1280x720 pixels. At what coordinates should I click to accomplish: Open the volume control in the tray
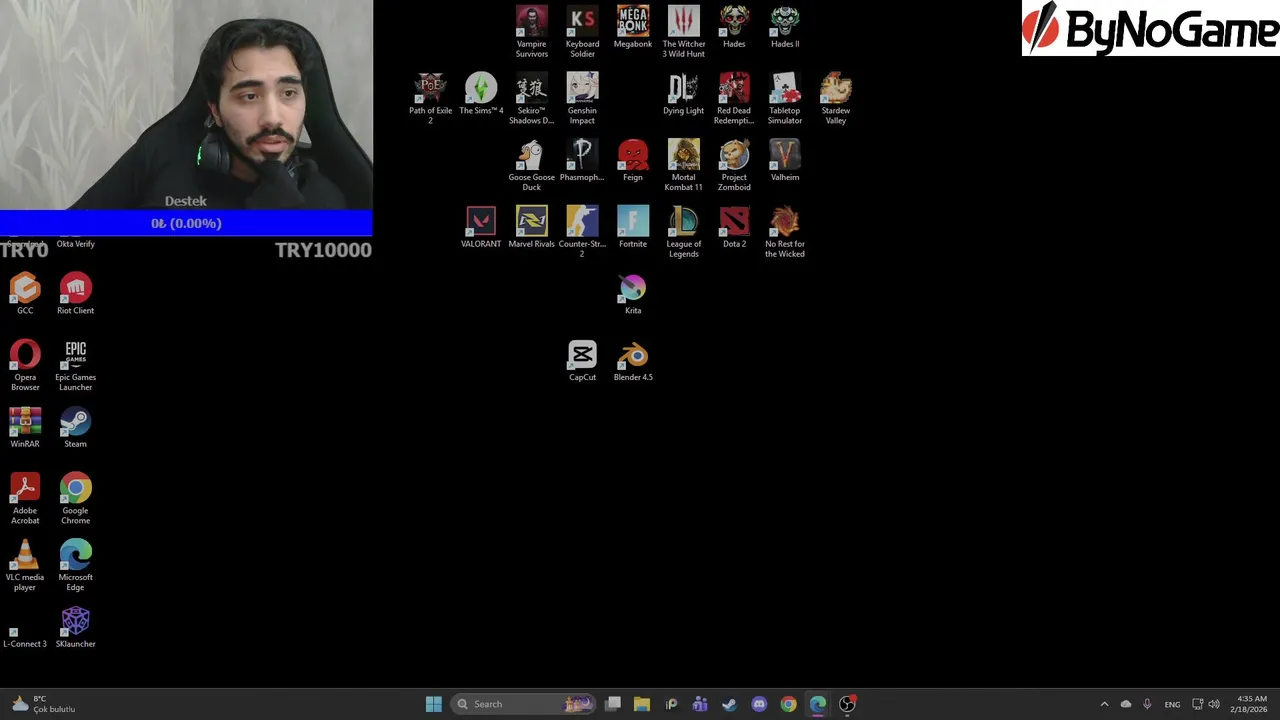pos(1215,704)
